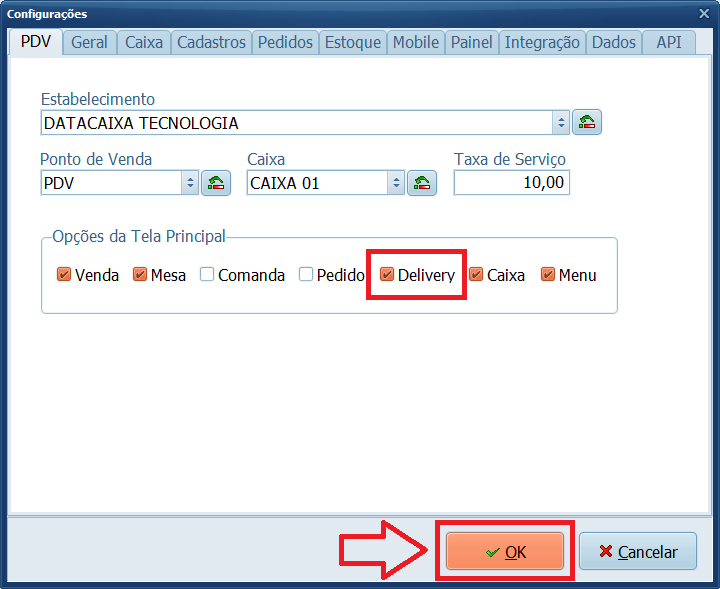Open the Dados tab
Screen dimensions: 720x589
614,43
